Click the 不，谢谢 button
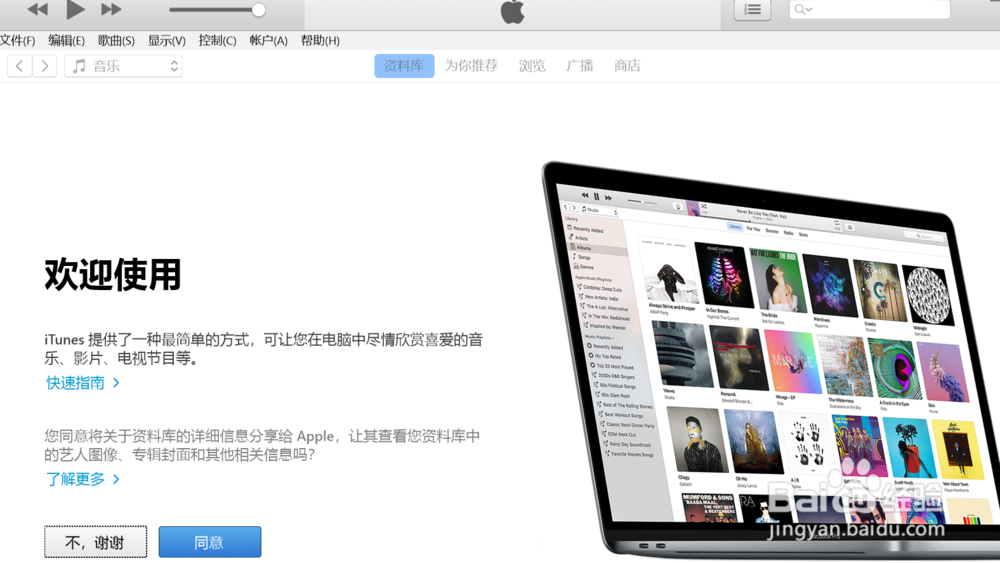The image size is (1000, 563). (x=96, y=542)
